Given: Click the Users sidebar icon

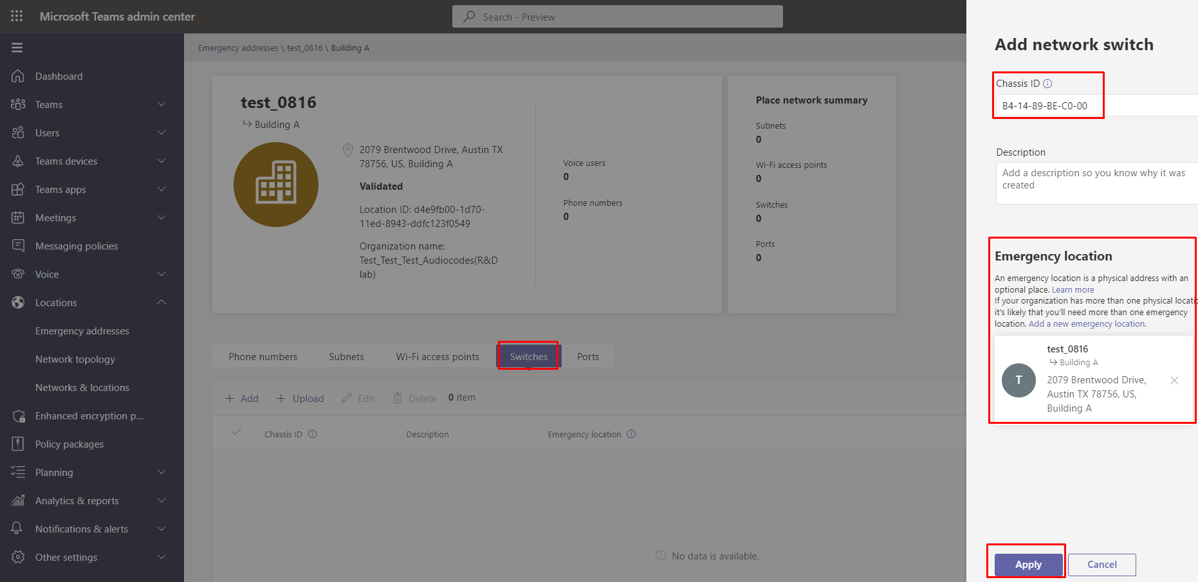Looking at the screenshot, I should click(18, 133).
